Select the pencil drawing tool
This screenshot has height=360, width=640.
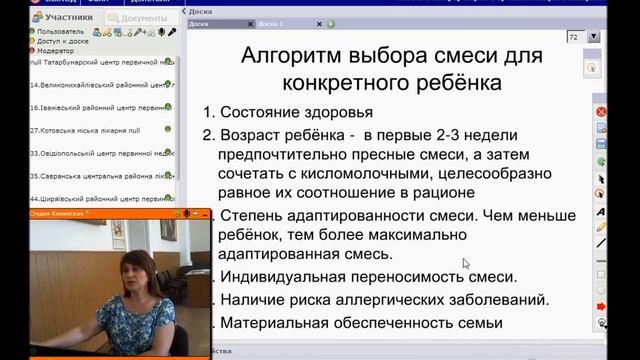click(601, 227)
